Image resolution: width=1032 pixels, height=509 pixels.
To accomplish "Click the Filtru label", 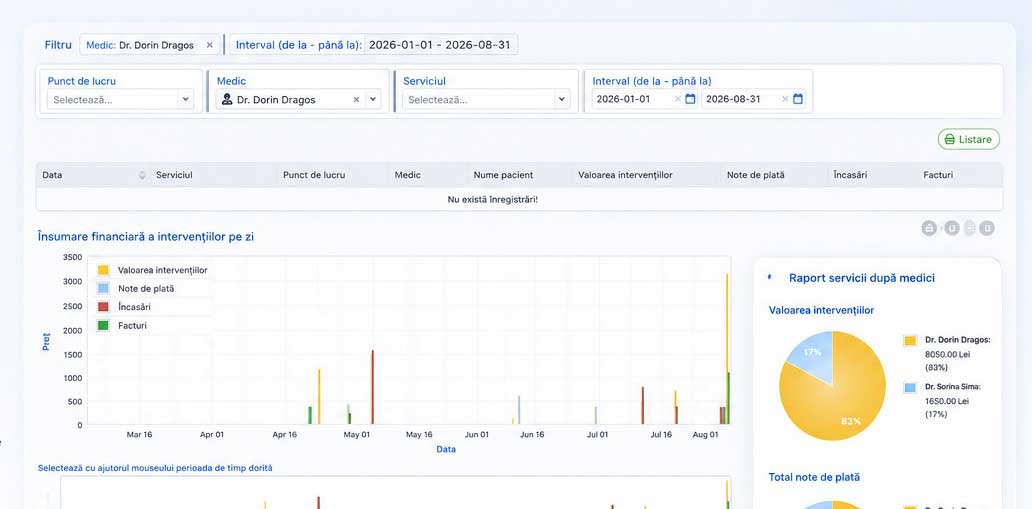I will point(58,45).
